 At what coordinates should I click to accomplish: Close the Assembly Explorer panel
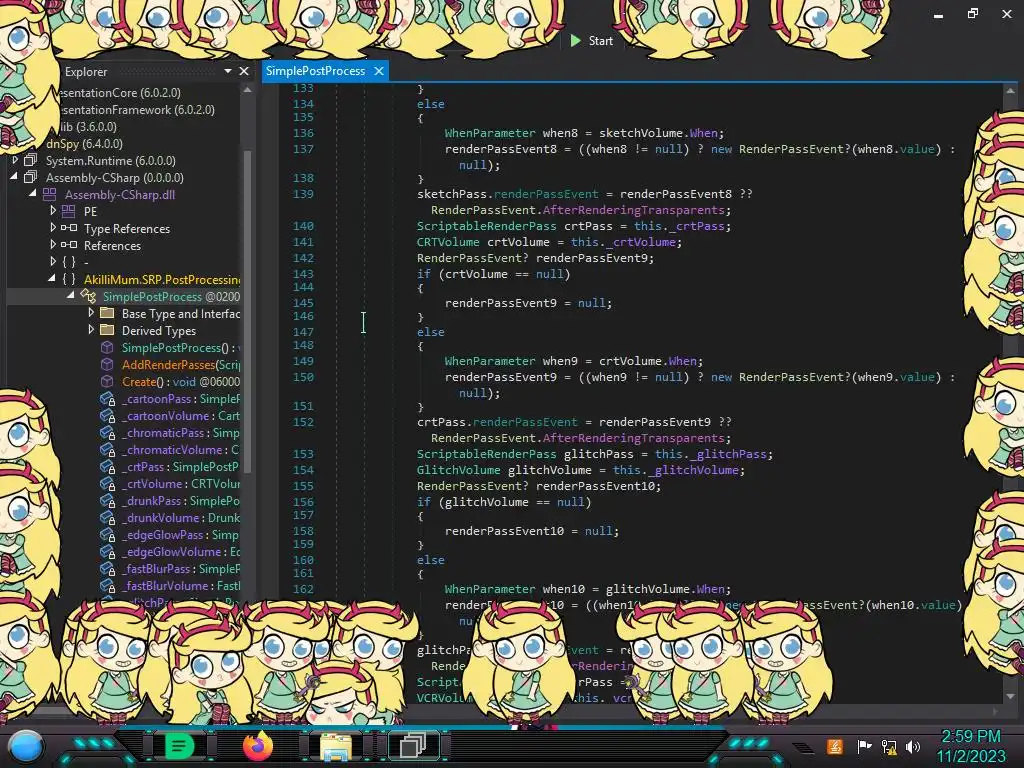244,71
